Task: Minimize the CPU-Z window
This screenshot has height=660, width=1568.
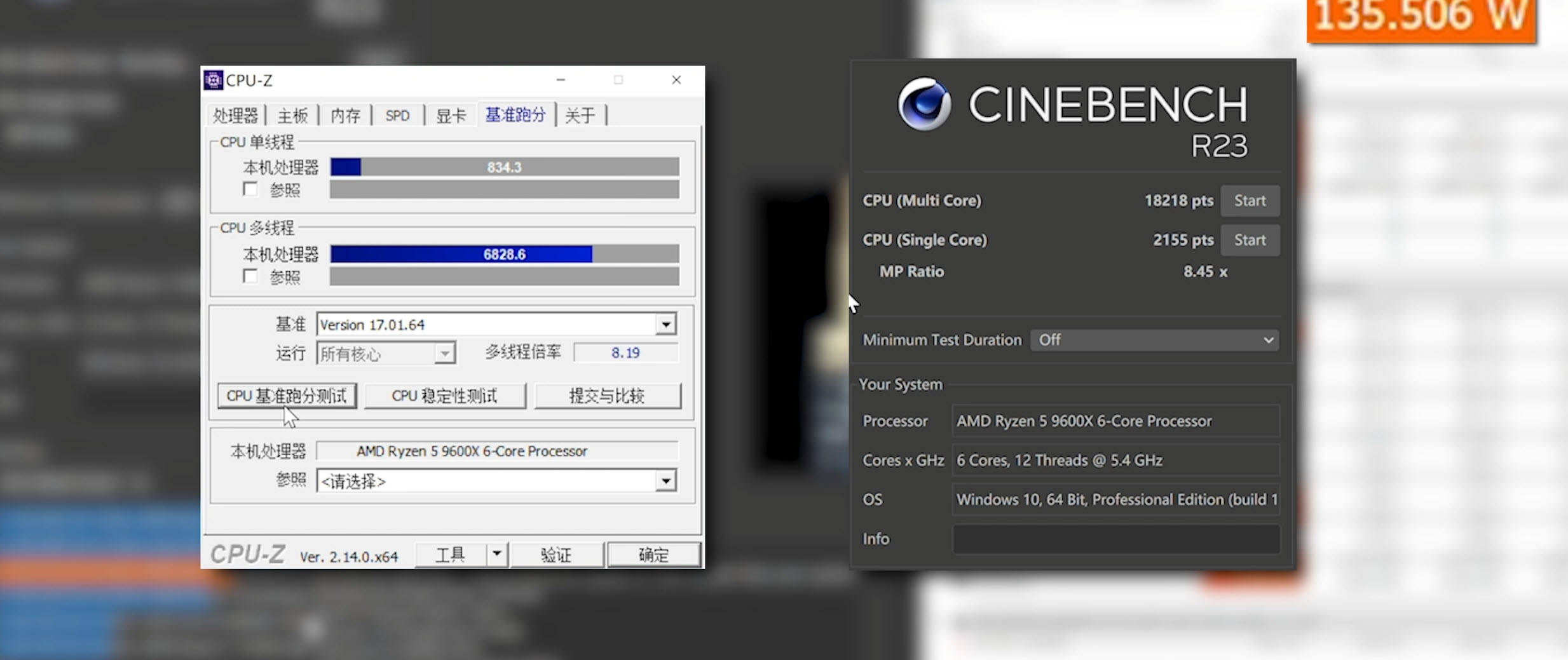Action: [x=561, y=80]
